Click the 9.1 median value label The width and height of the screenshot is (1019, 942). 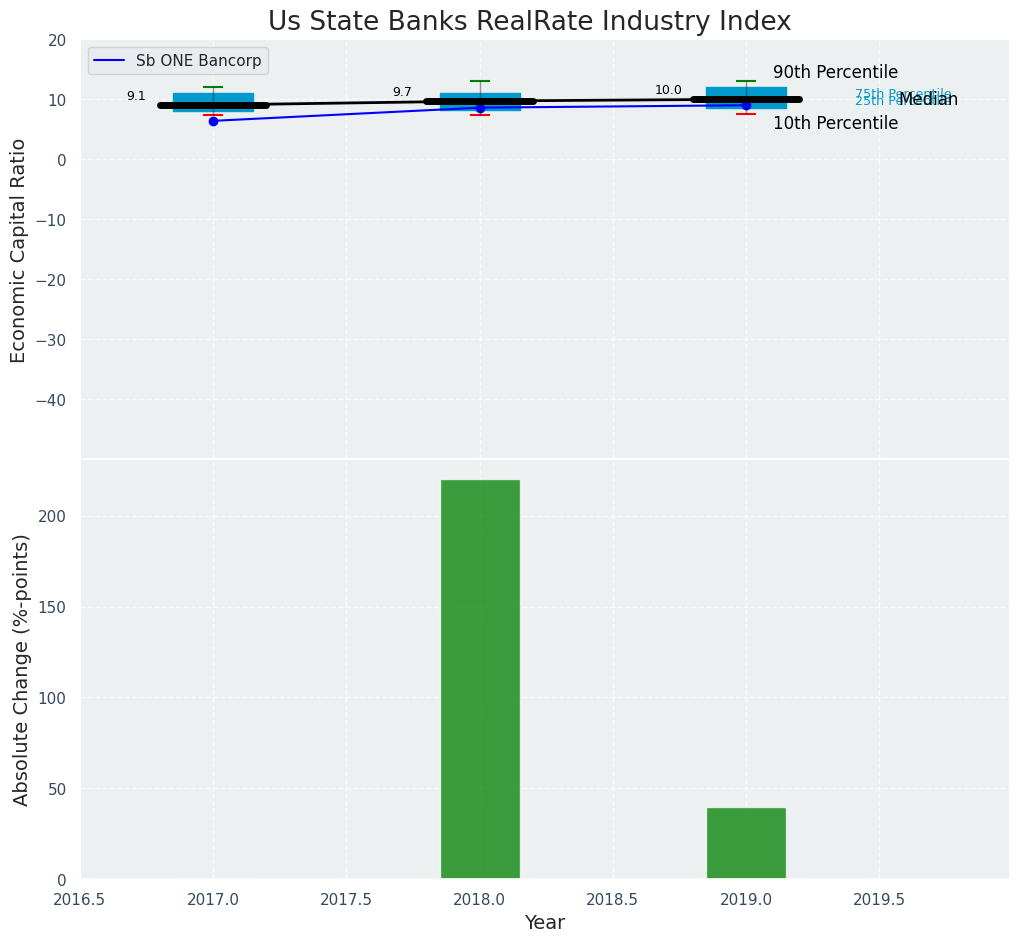[x=136, y=96]
